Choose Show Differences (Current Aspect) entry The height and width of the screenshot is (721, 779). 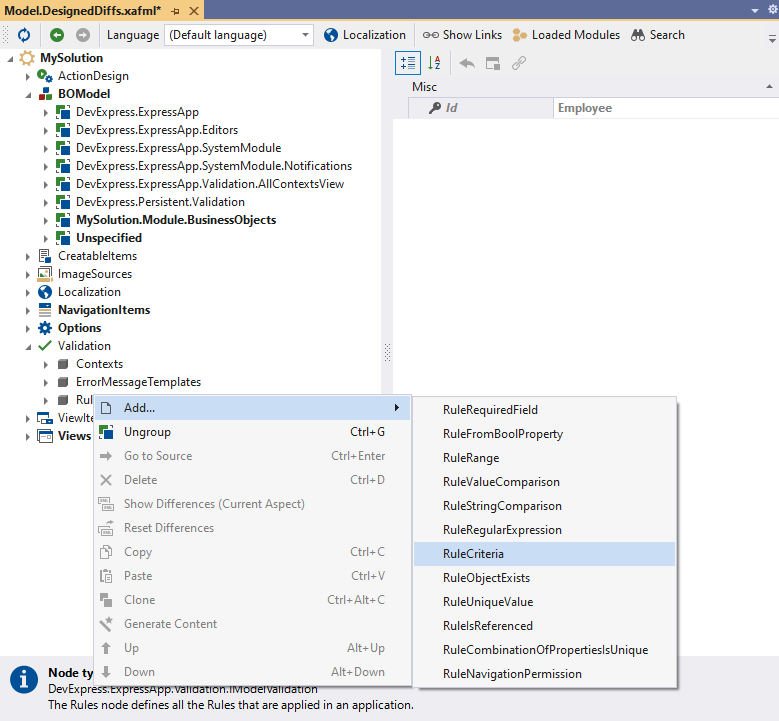tap(252, 504)
